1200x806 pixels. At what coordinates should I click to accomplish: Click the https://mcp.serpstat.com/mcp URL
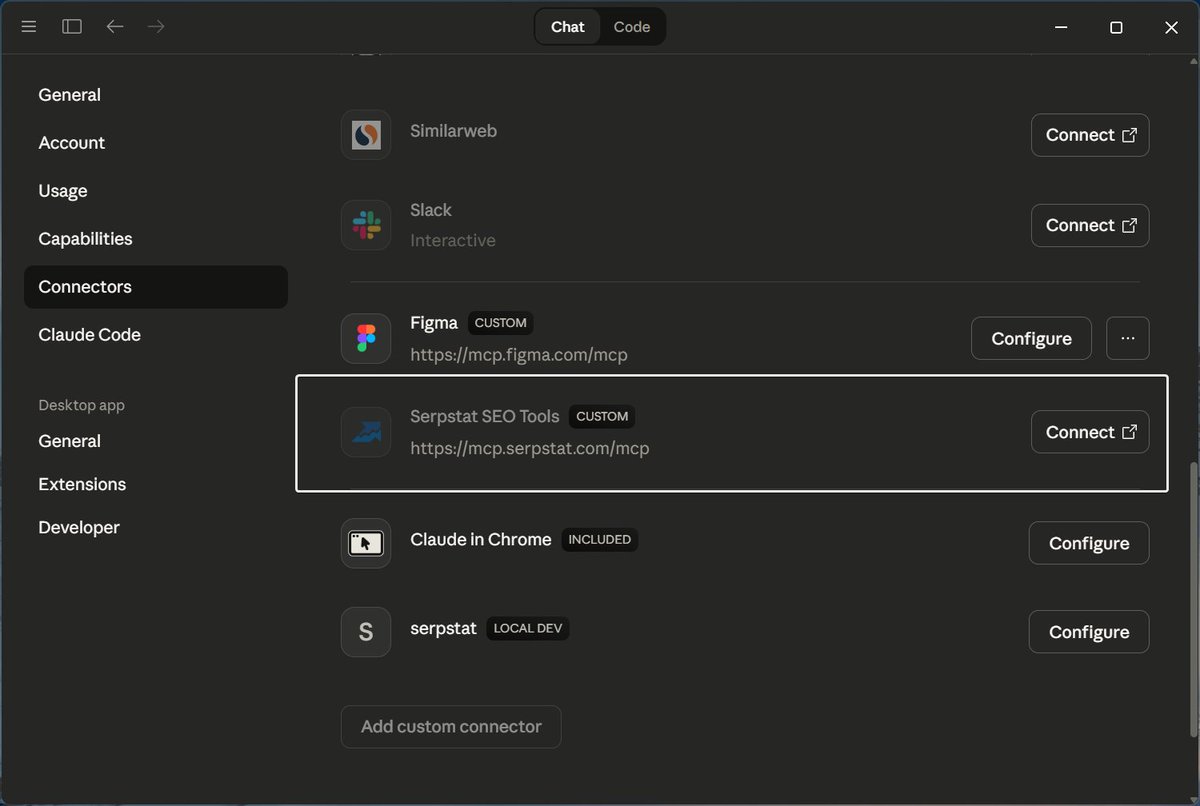point(530,448)
